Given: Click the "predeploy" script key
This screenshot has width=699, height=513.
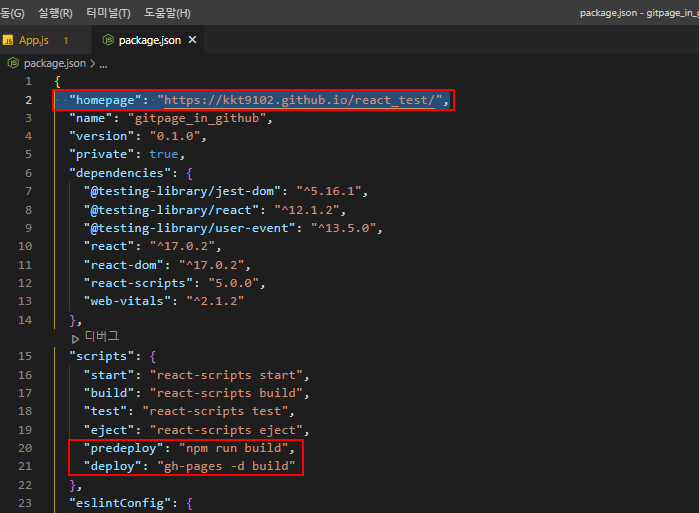Looking at the screenshot, I should (x=123, y=448).
